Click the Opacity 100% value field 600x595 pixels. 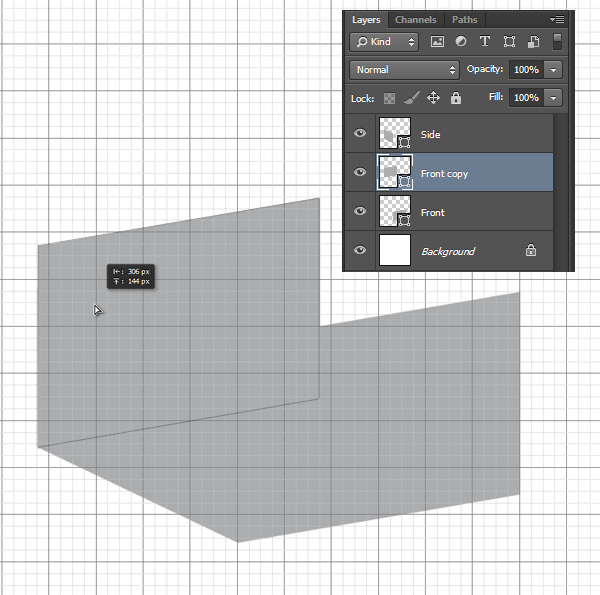point(527,70)
